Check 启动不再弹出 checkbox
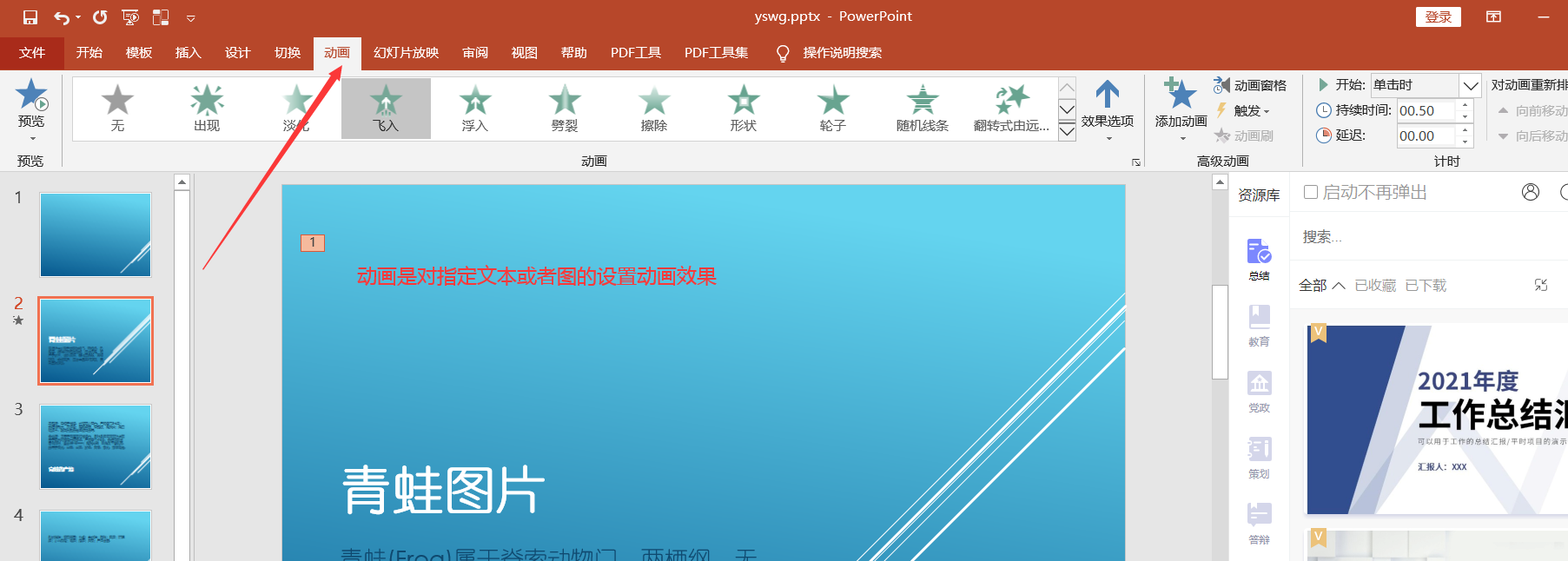This screenshot has height=561, width=1568. (x=1312, y=192)
